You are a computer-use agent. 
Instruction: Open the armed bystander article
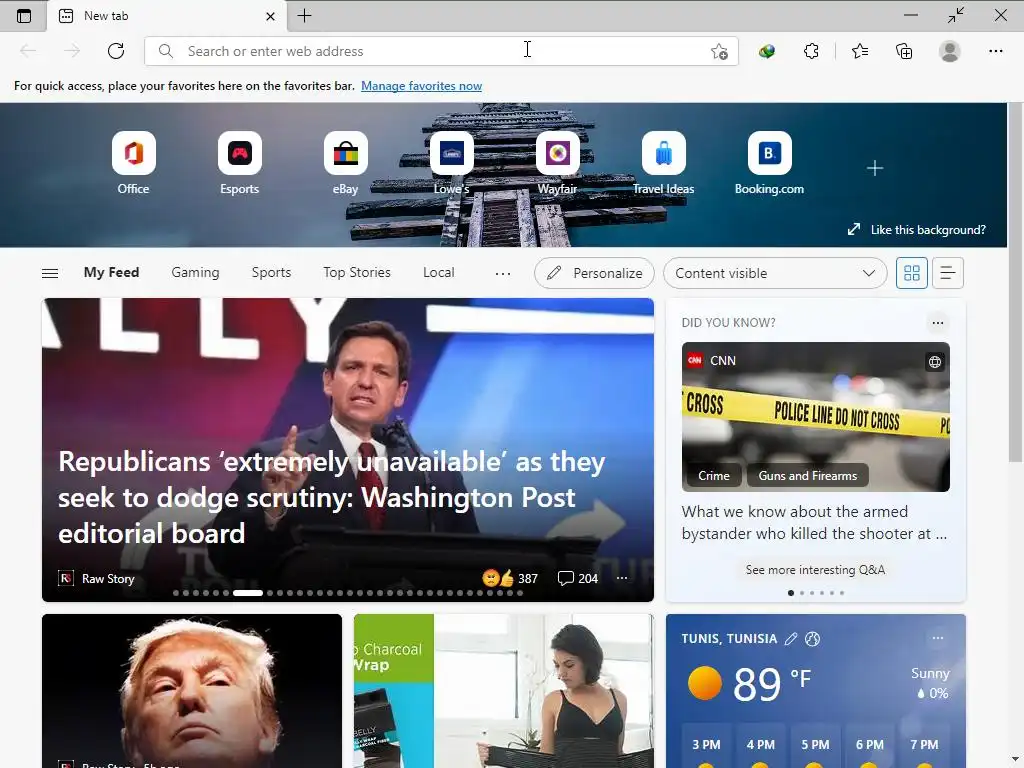(814, 522)
